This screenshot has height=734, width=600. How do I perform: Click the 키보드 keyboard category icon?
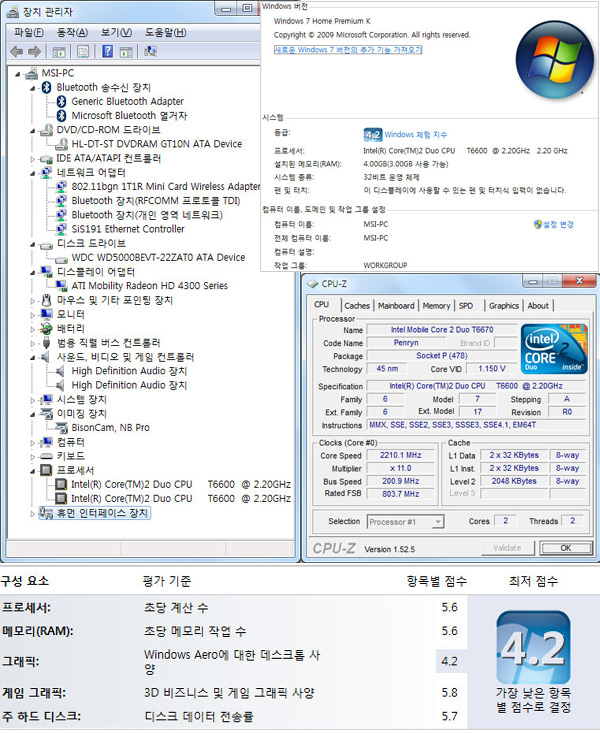coord(46,456)
